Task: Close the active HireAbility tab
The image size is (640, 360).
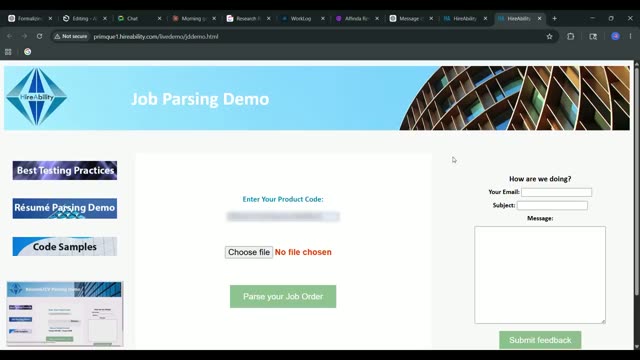Action: pos(539,18)
